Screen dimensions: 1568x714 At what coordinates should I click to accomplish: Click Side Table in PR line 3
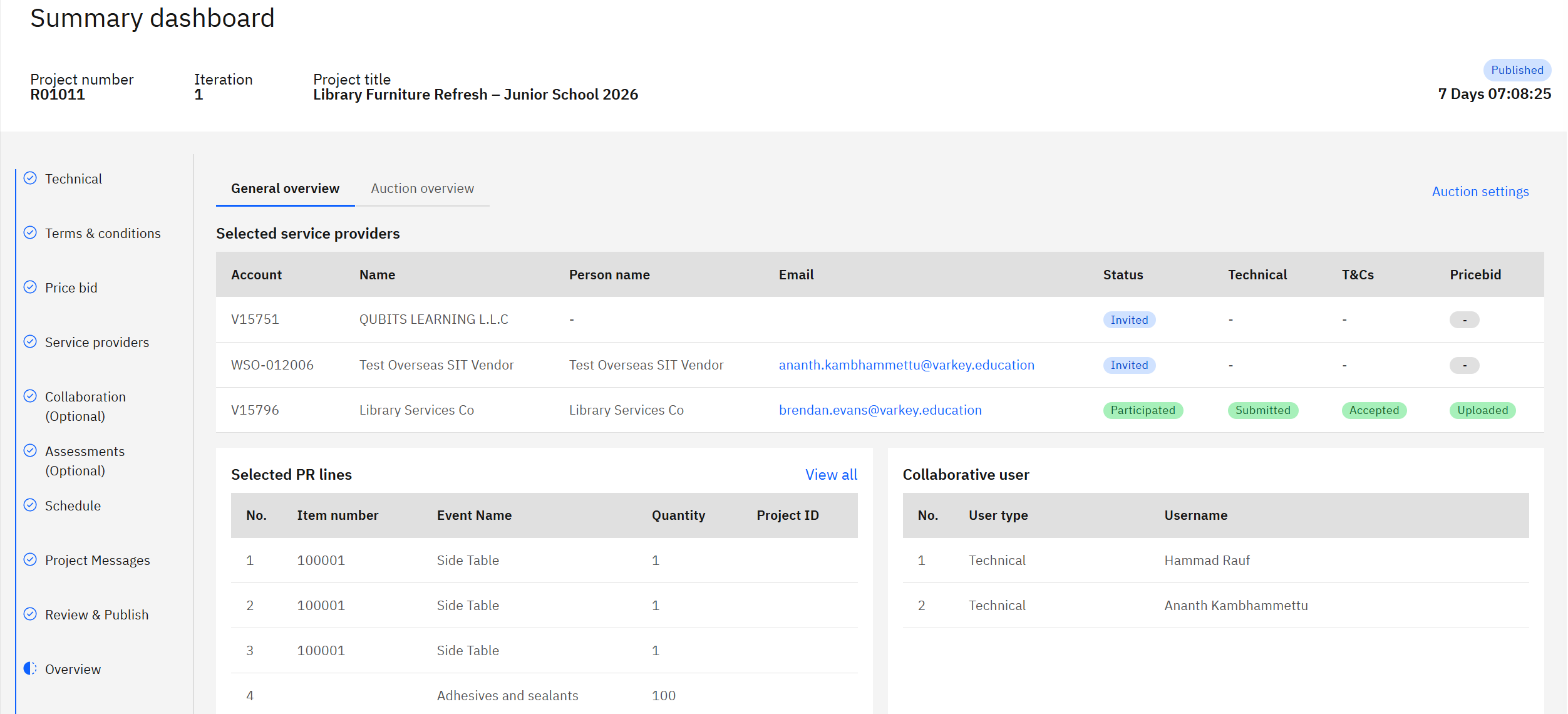[x=468, y=651]
